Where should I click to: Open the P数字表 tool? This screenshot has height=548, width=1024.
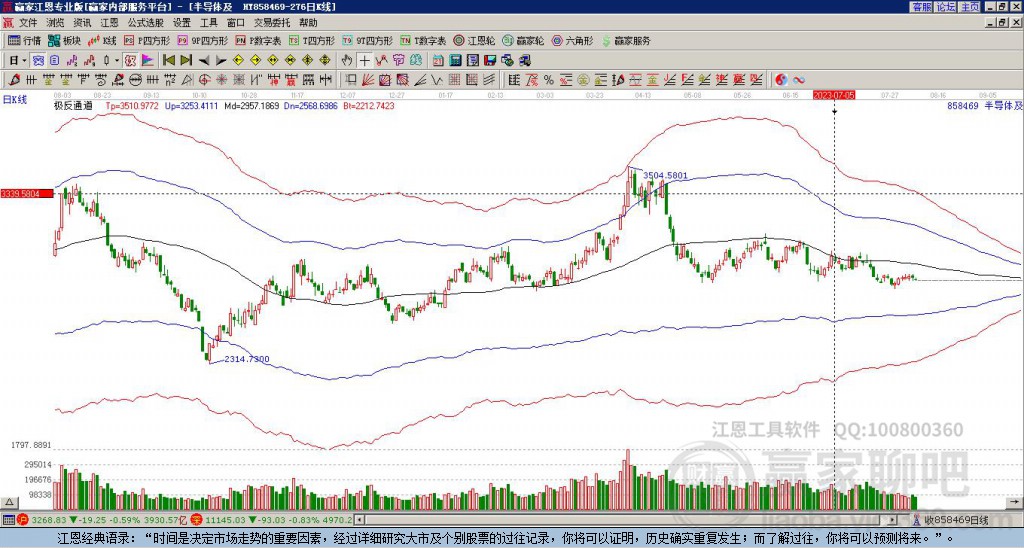coord(259,40)
